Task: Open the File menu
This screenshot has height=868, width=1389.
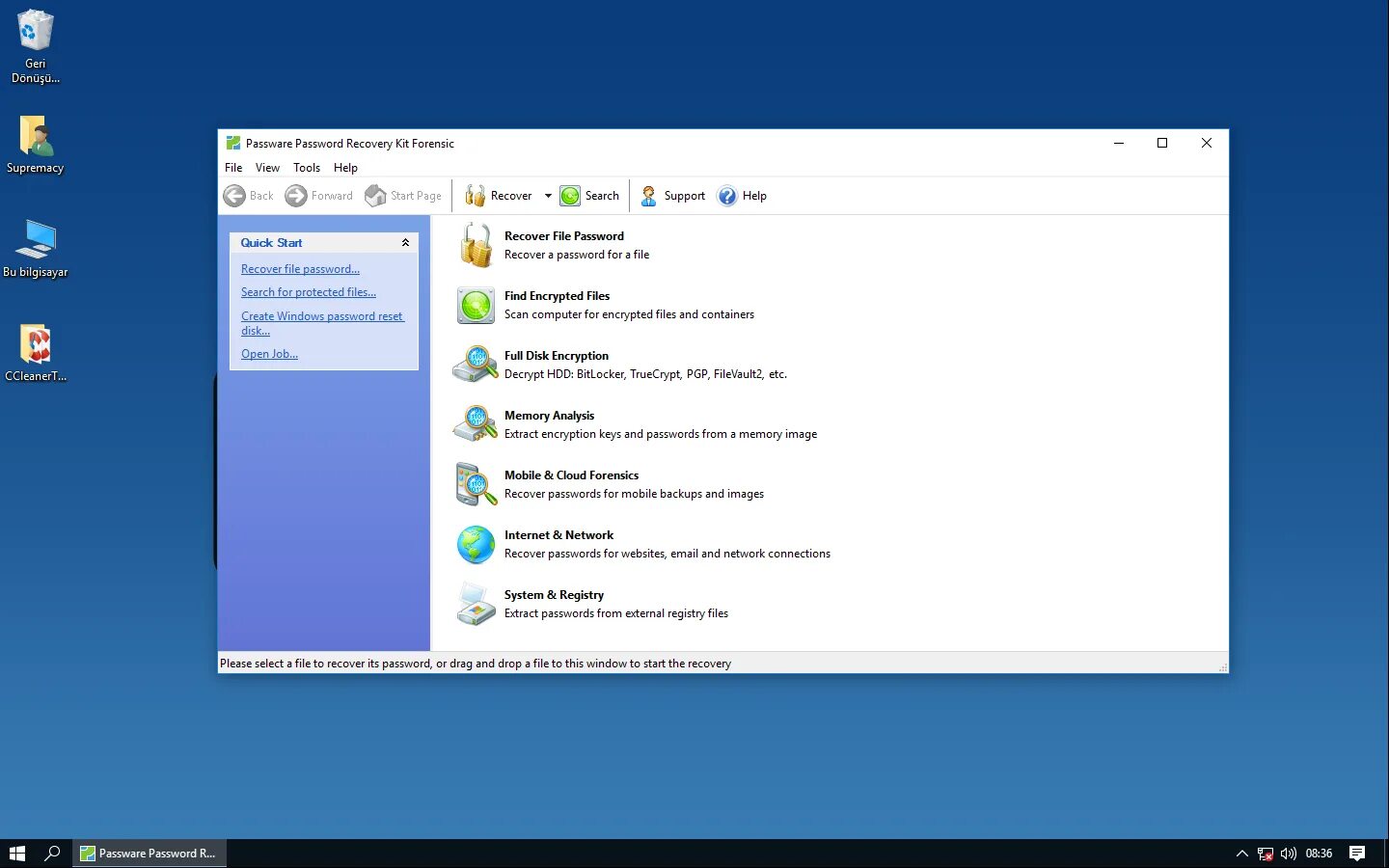Action: [233, 168]
